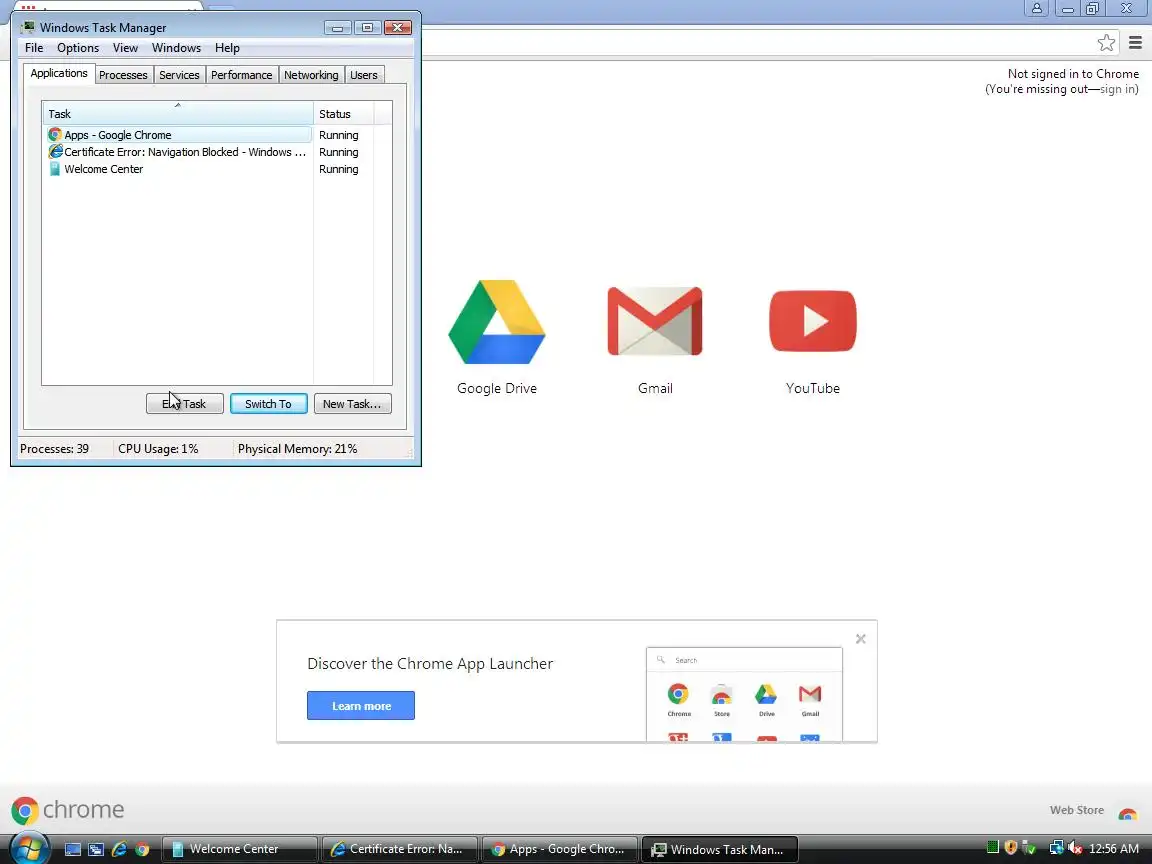Switch to the Users tab
The width and height of the screenshot is (1152, 864).
point(364,75)
